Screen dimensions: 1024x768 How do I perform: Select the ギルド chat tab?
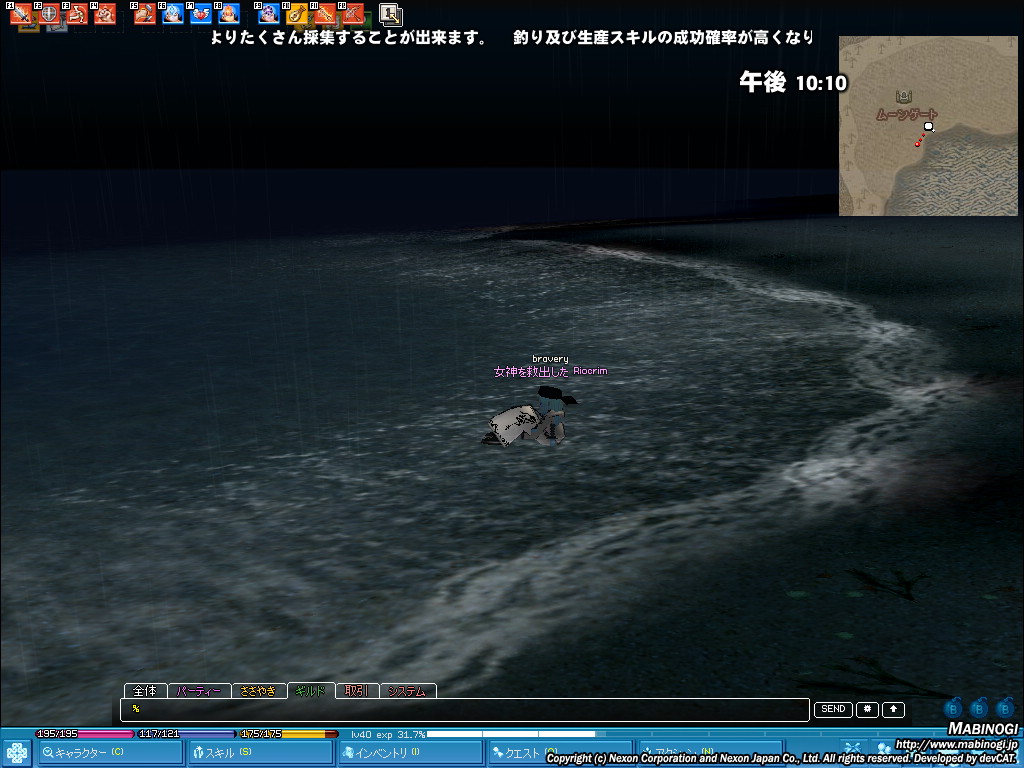(311, 691)
